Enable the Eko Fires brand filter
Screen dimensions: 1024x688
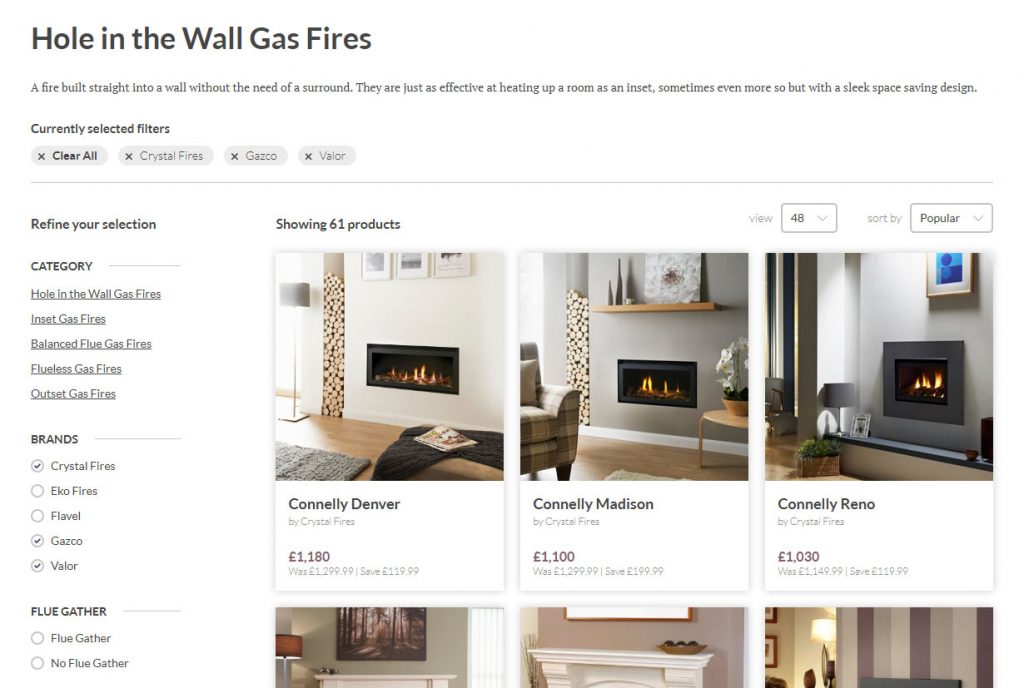click(x=37, y=491)
